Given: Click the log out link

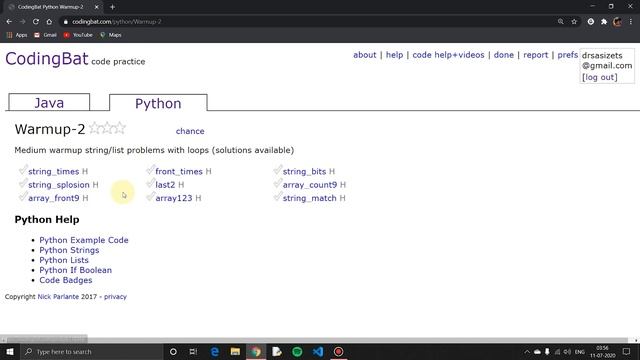Looking at the screenshot, I should click(x=600, y=77).
